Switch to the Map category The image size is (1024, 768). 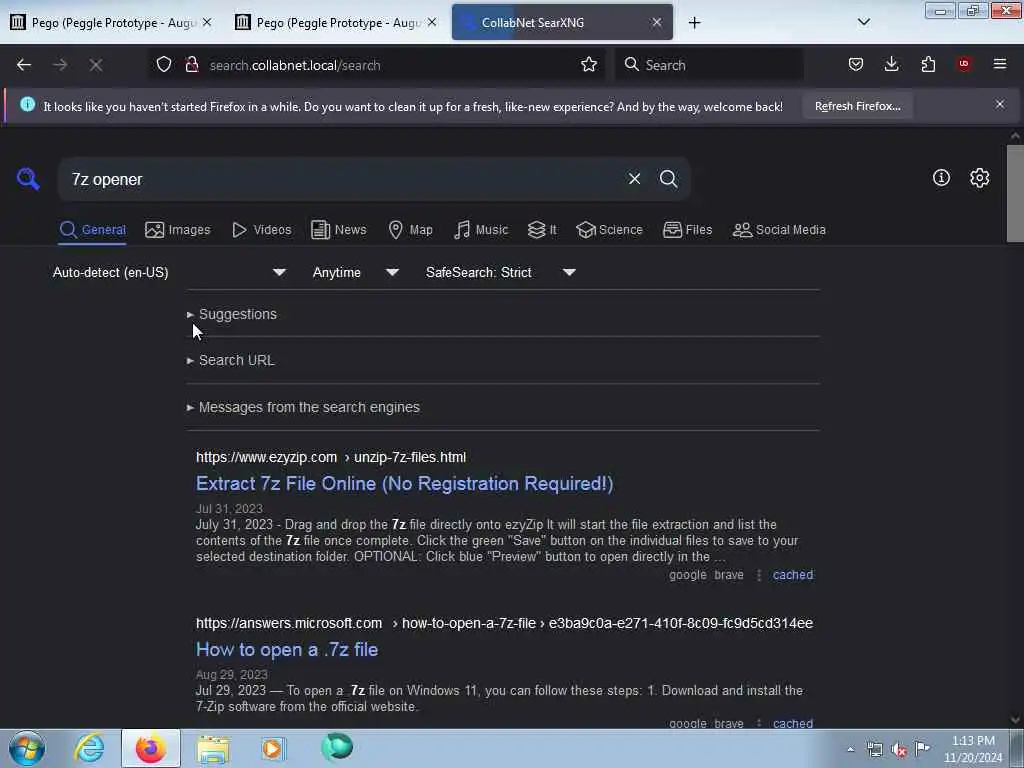pyautogui.click(x=410, y=230)
